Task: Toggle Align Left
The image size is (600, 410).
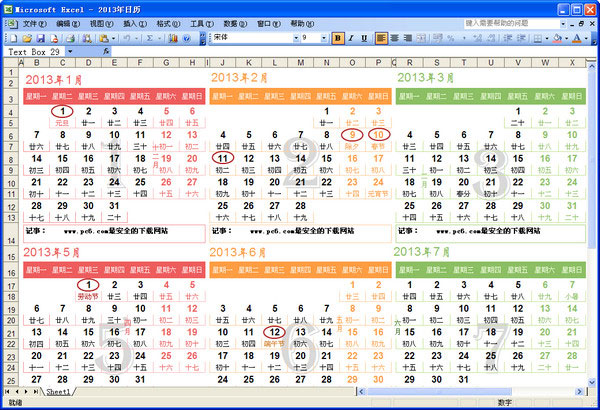Action: pos(381,38)
